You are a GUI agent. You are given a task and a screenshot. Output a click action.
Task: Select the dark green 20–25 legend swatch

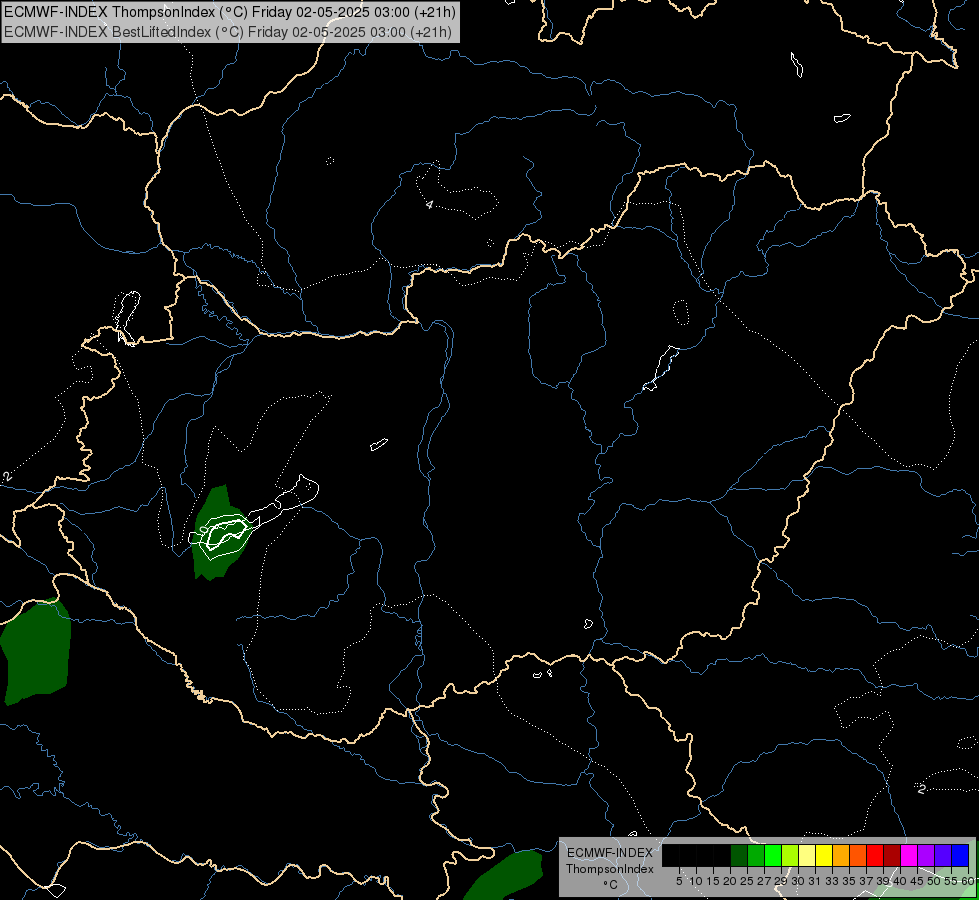coord(739,856)
